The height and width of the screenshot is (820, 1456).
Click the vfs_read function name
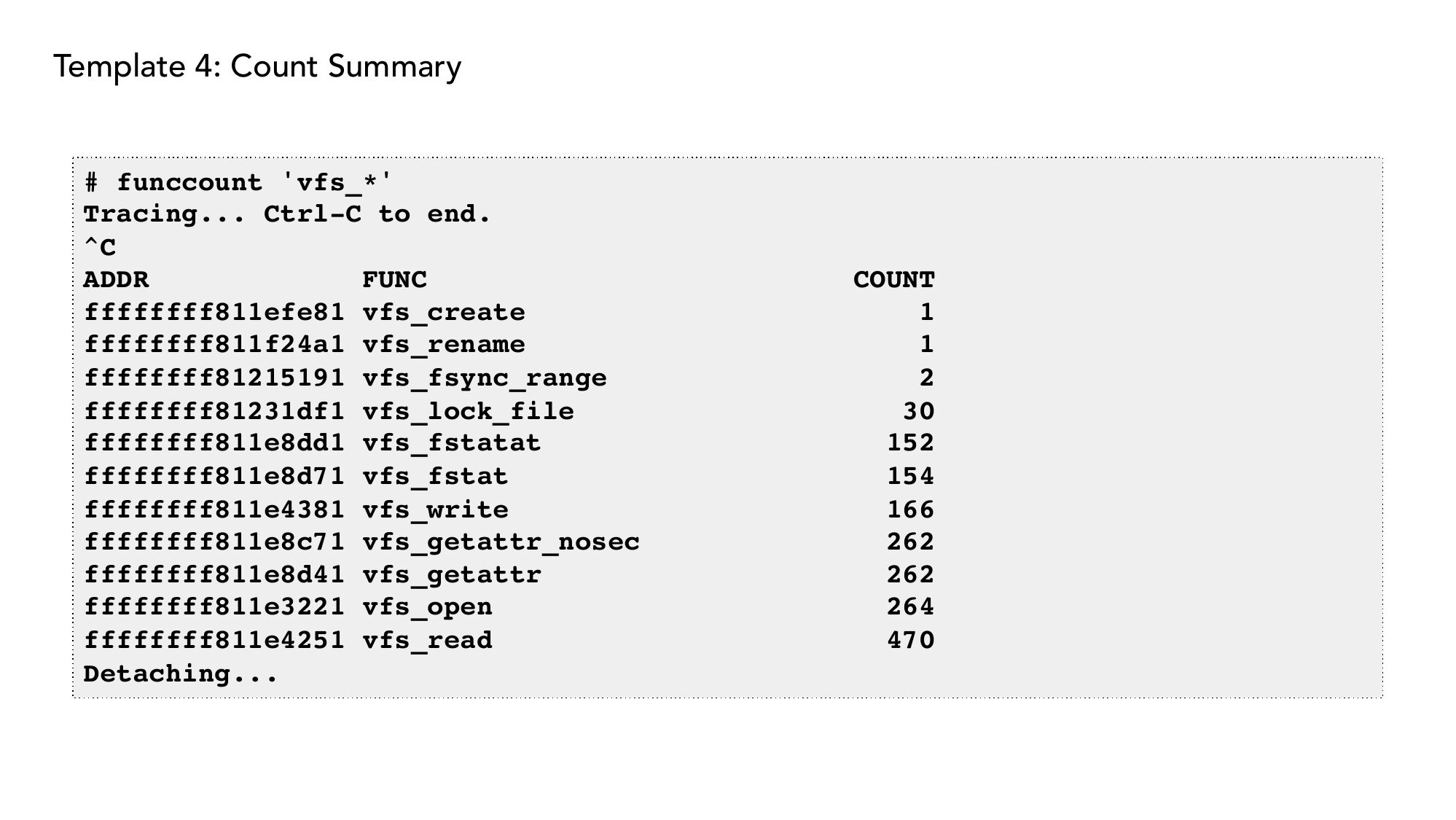(427, 641)
